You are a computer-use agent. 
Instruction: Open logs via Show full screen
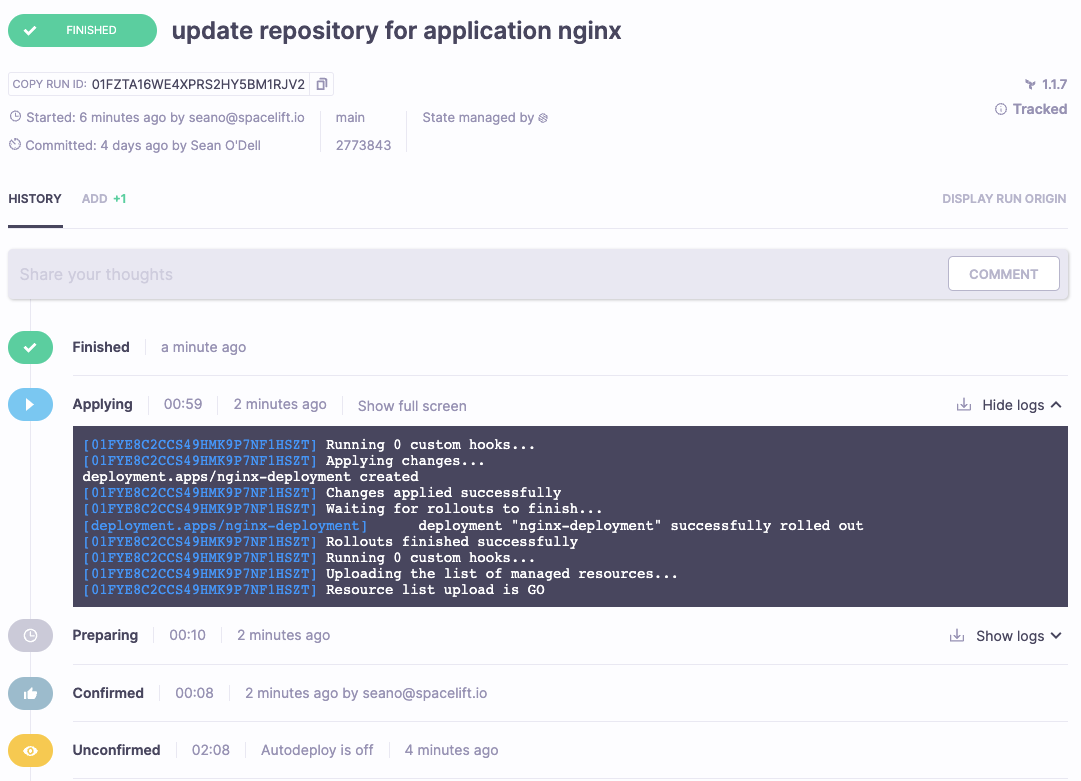click(412, 405)
